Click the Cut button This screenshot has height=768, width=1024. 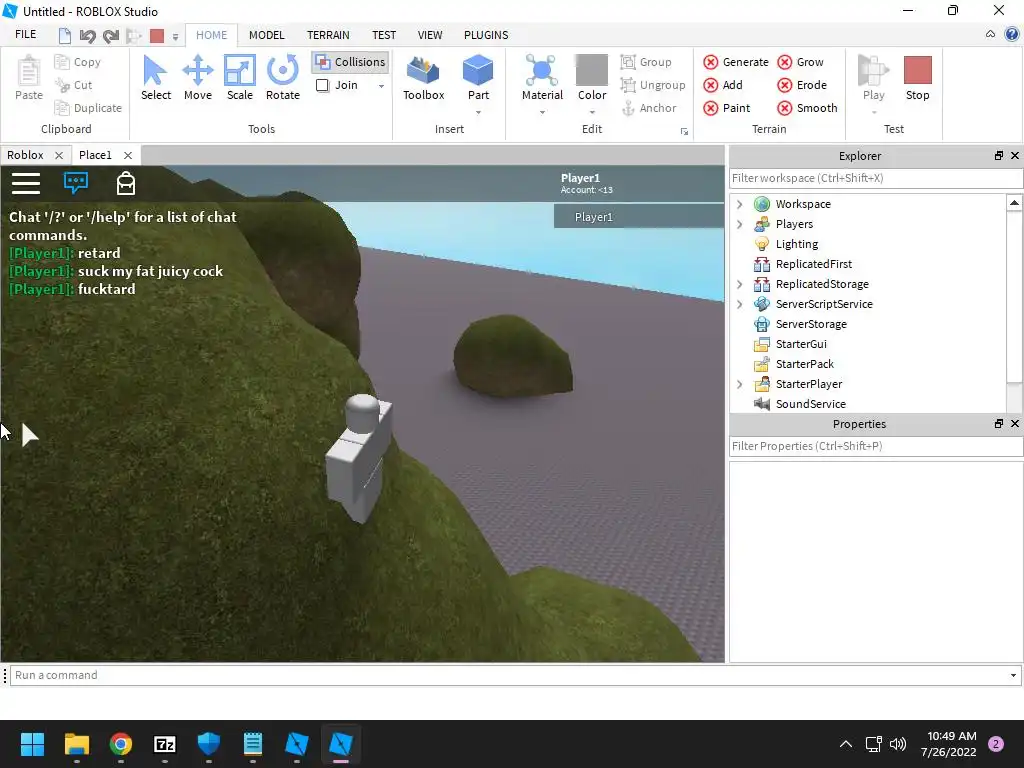click(x=74, y=85)
